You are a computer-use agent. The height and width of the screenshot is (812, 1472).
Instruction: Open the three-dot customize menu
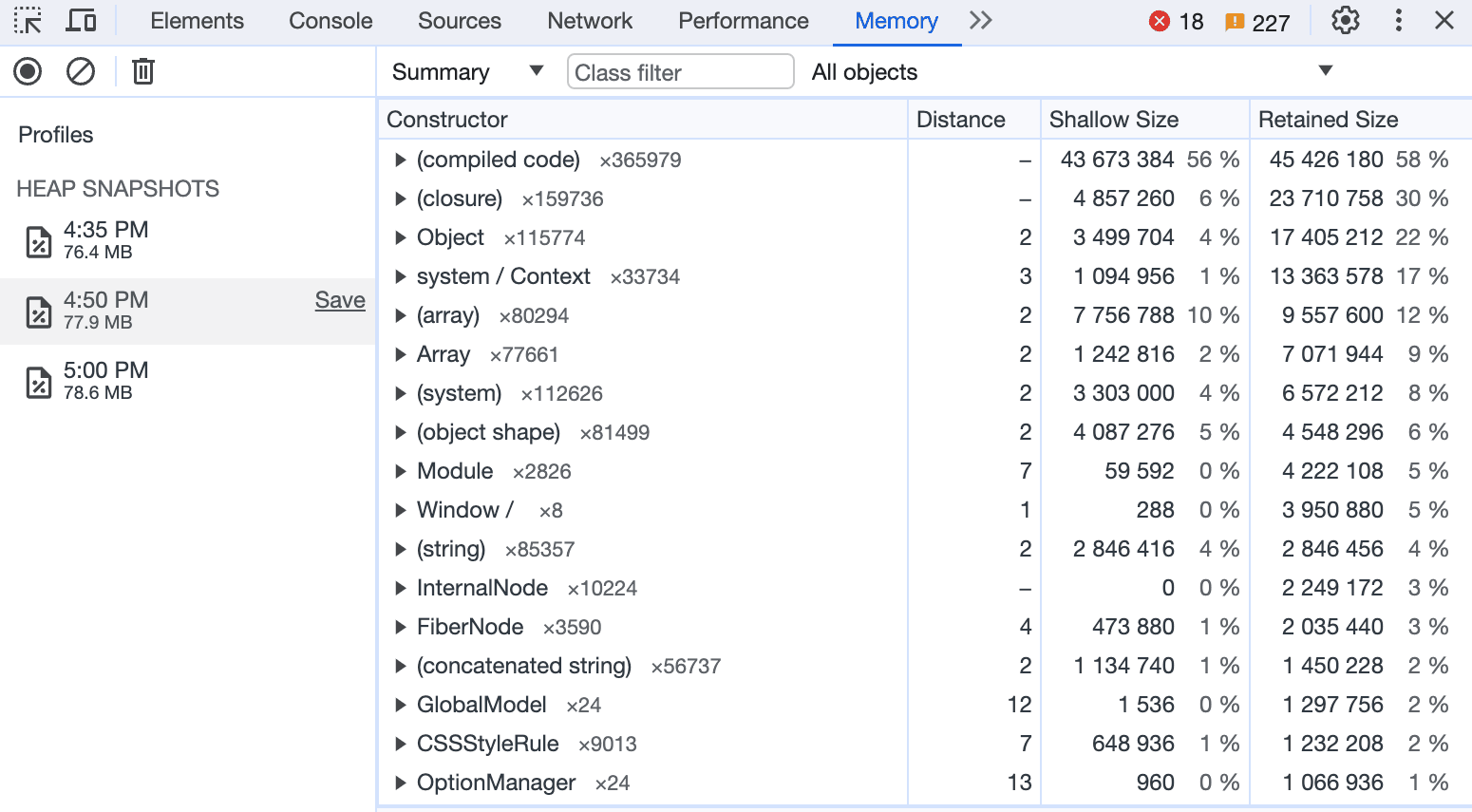click(1398, 21)
